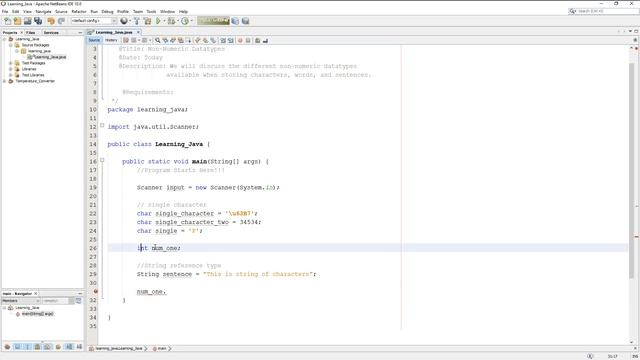
Task: Click the Last Edit icon in the editor toolbar
Action: 126,40
